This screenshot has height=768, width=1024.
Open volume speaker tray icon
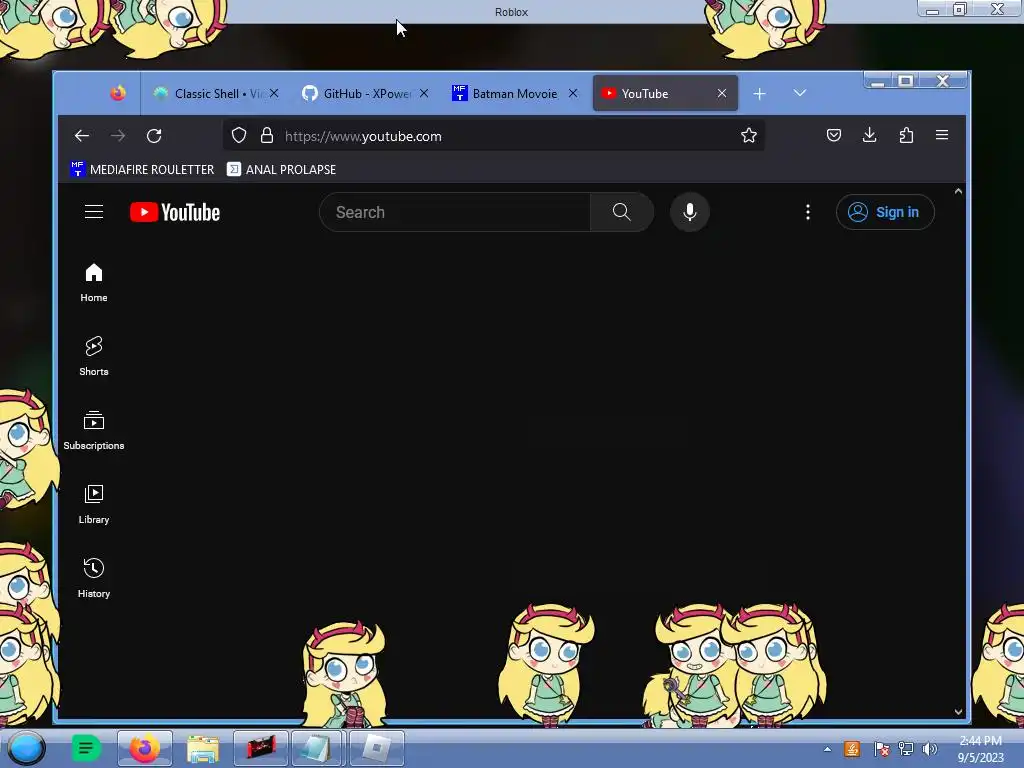tap(929, 749)
